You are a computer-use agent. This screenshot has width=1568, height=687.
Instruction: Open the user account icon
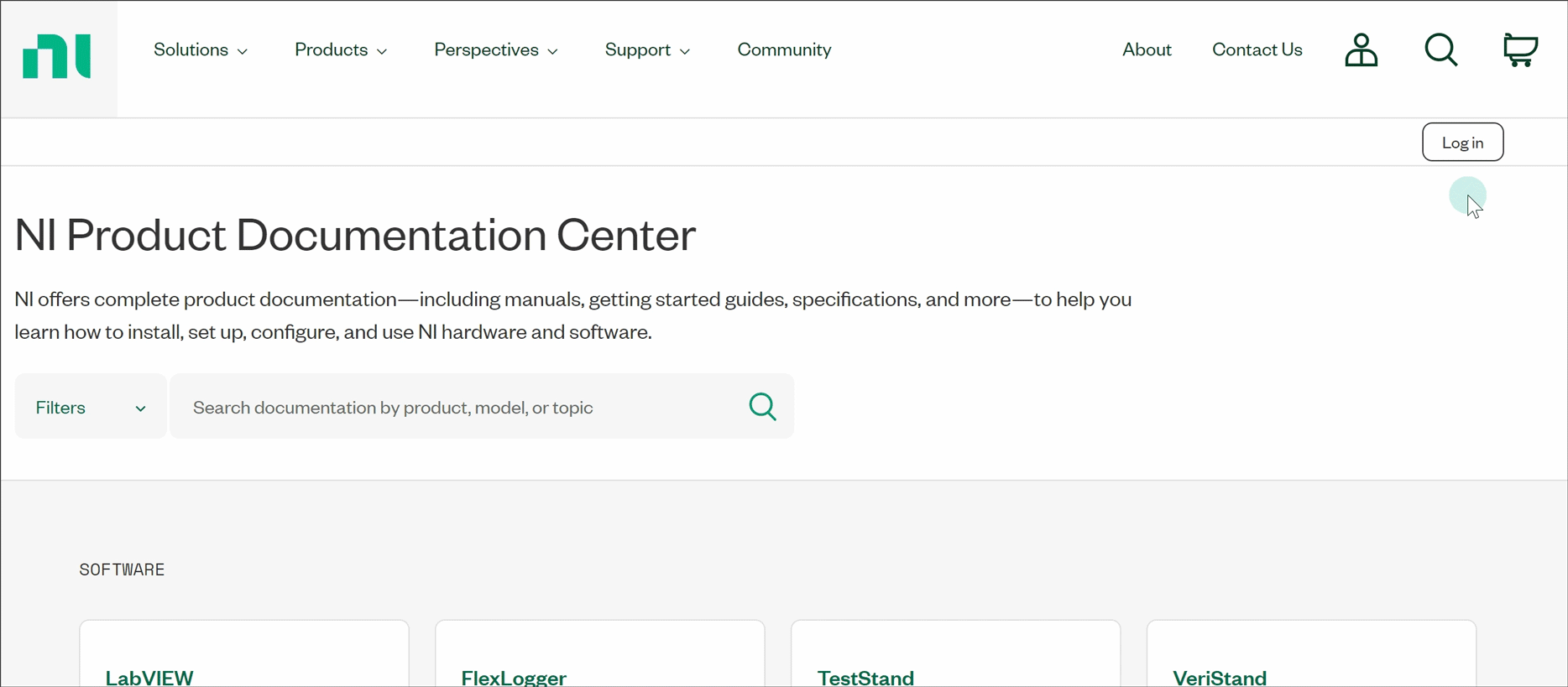tap(1361, 50)
